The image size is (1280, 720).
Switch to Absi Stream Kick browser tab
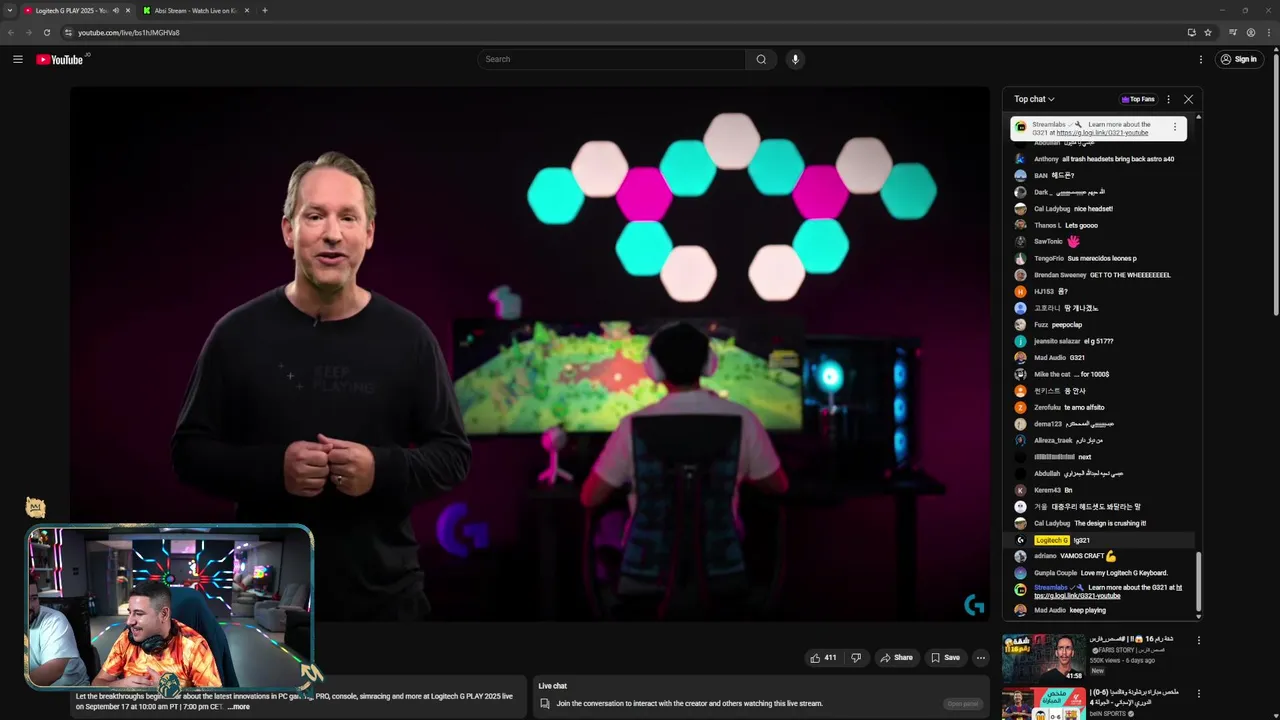[x=195, y=10]
